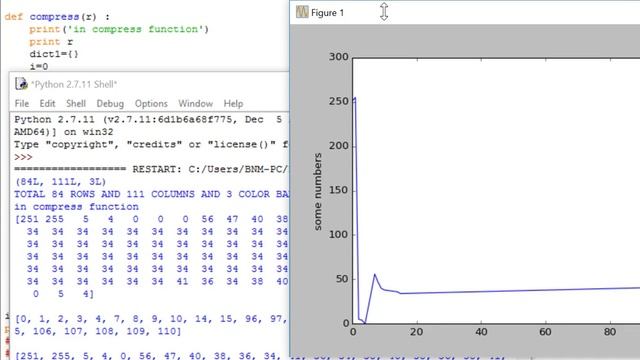Click the '0 5 4]' array ending line
Viewport: 640px width, 360px height.
point(63,294)
